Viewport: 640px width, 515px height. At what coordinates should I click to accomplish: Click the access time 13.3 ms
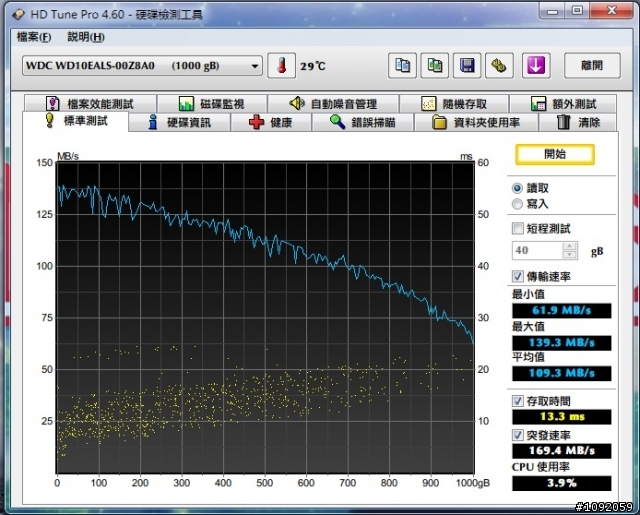pyautogui.click(x=562, y=417)
